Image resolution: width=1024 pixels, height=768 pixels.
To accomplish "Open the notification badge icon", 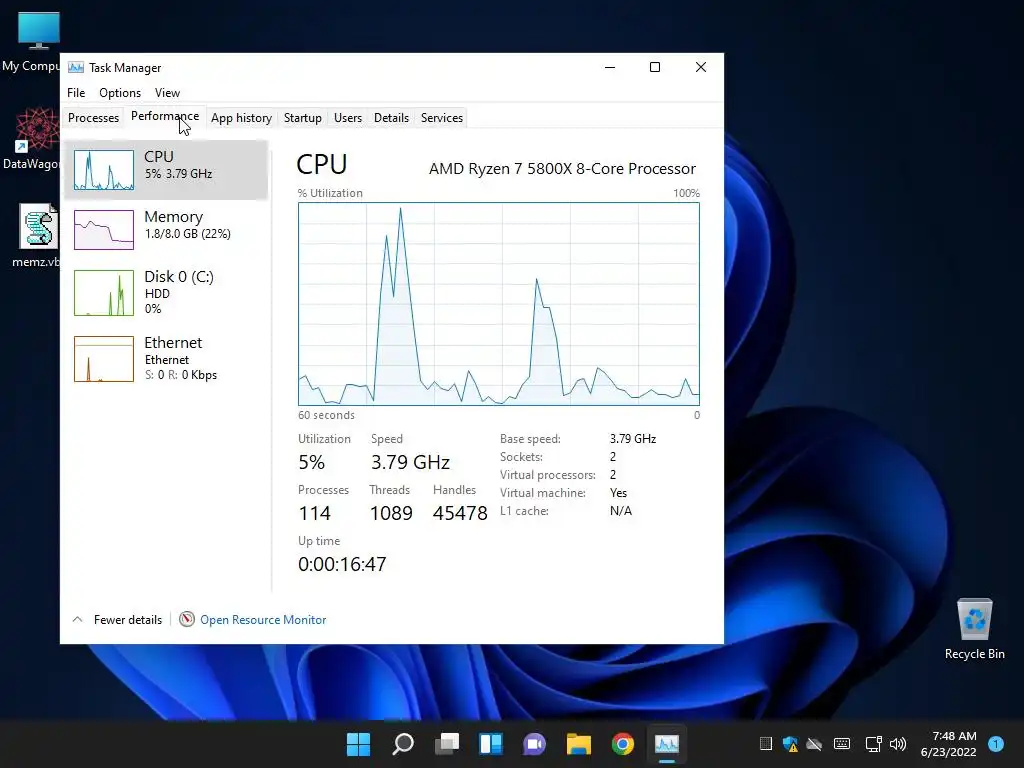I will point(996,744).
